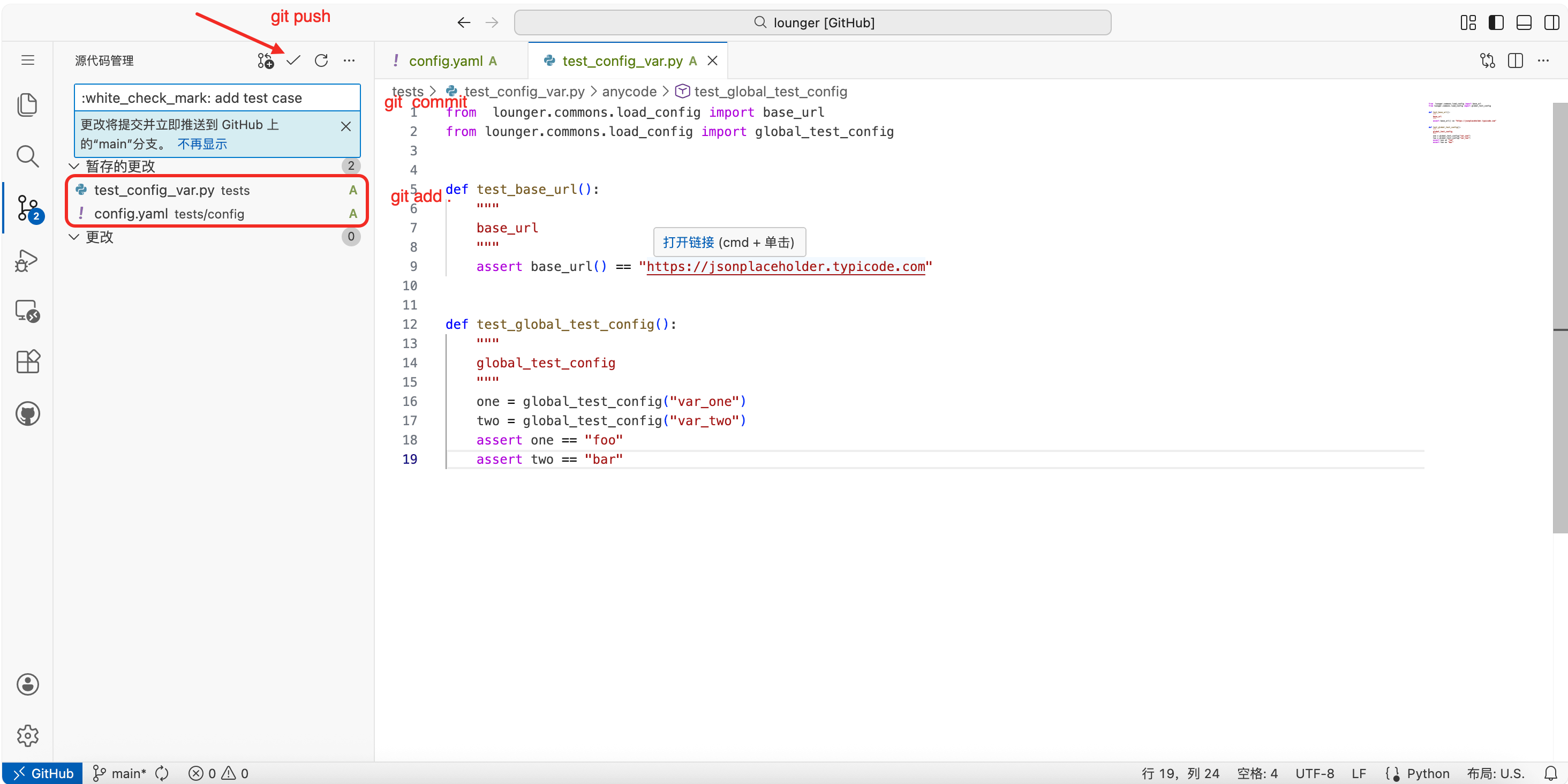
Task: Open the Extensions view
Action: pyautogui.click(x=27, y=361)
